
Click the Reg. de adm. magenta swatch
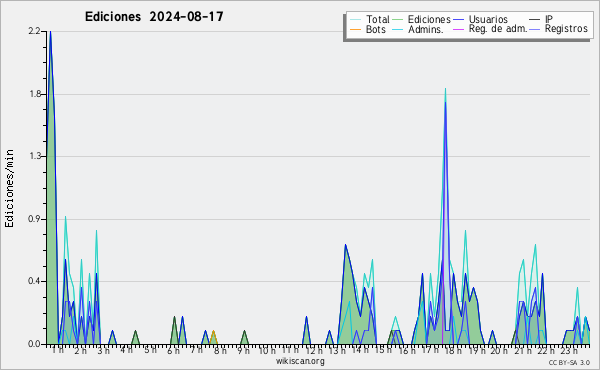458,29
